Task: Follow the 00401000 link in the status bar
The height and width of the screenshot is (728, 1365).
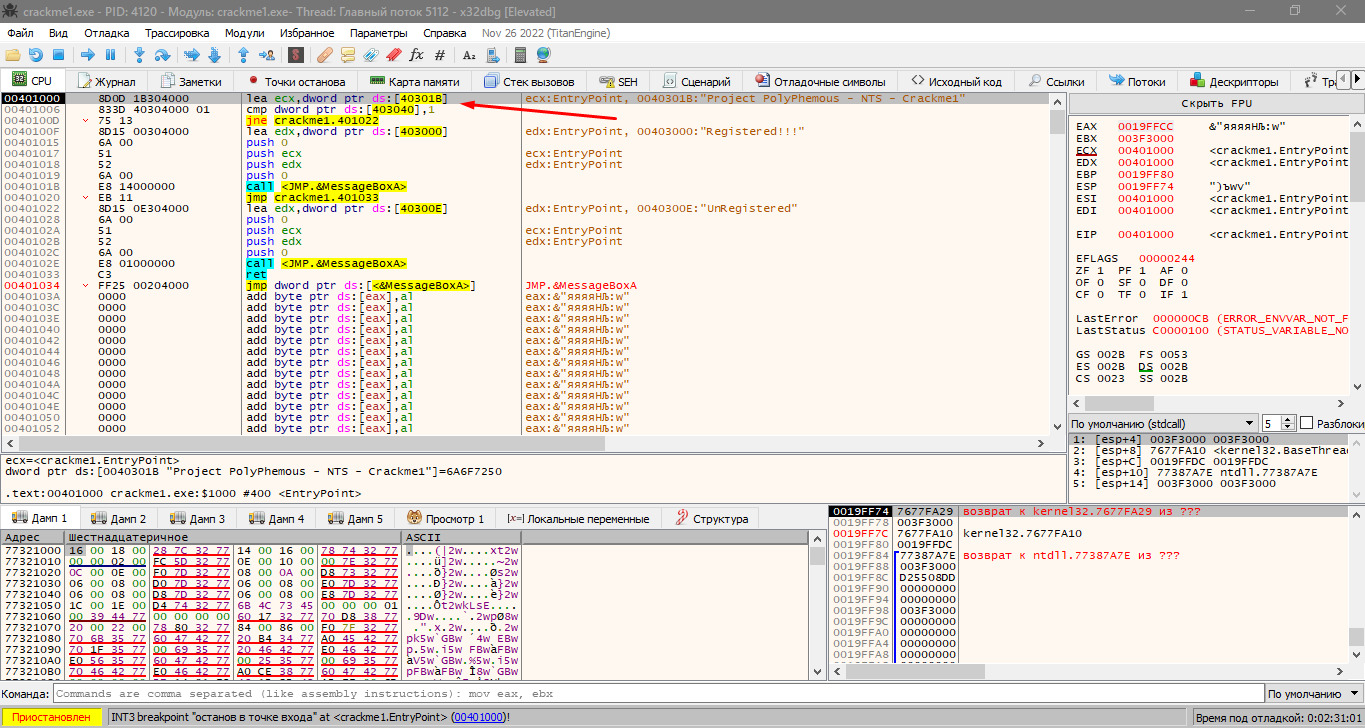Action: 479,717
